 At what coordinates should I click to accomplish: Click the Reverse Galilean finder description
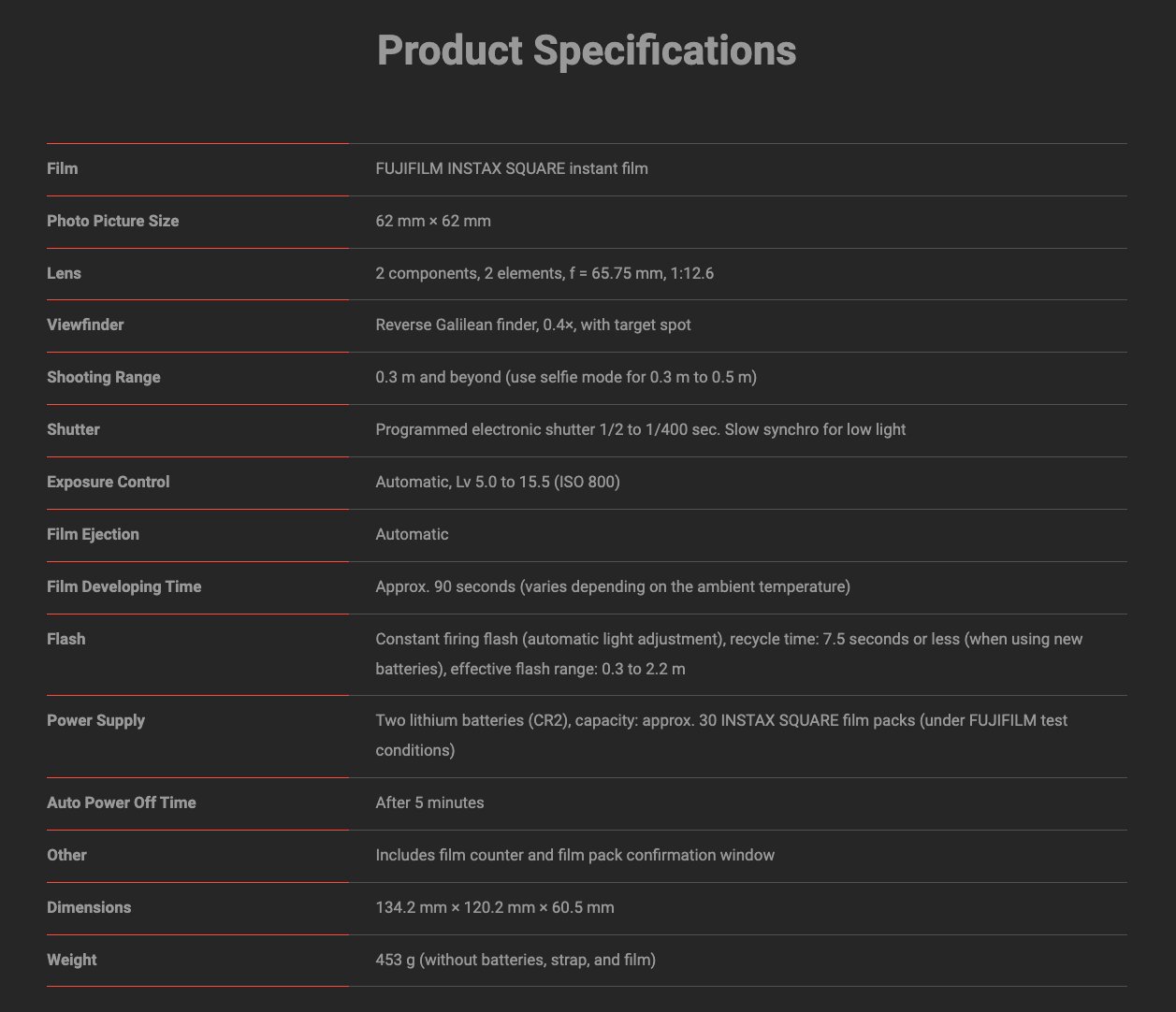tap(533, 325)
